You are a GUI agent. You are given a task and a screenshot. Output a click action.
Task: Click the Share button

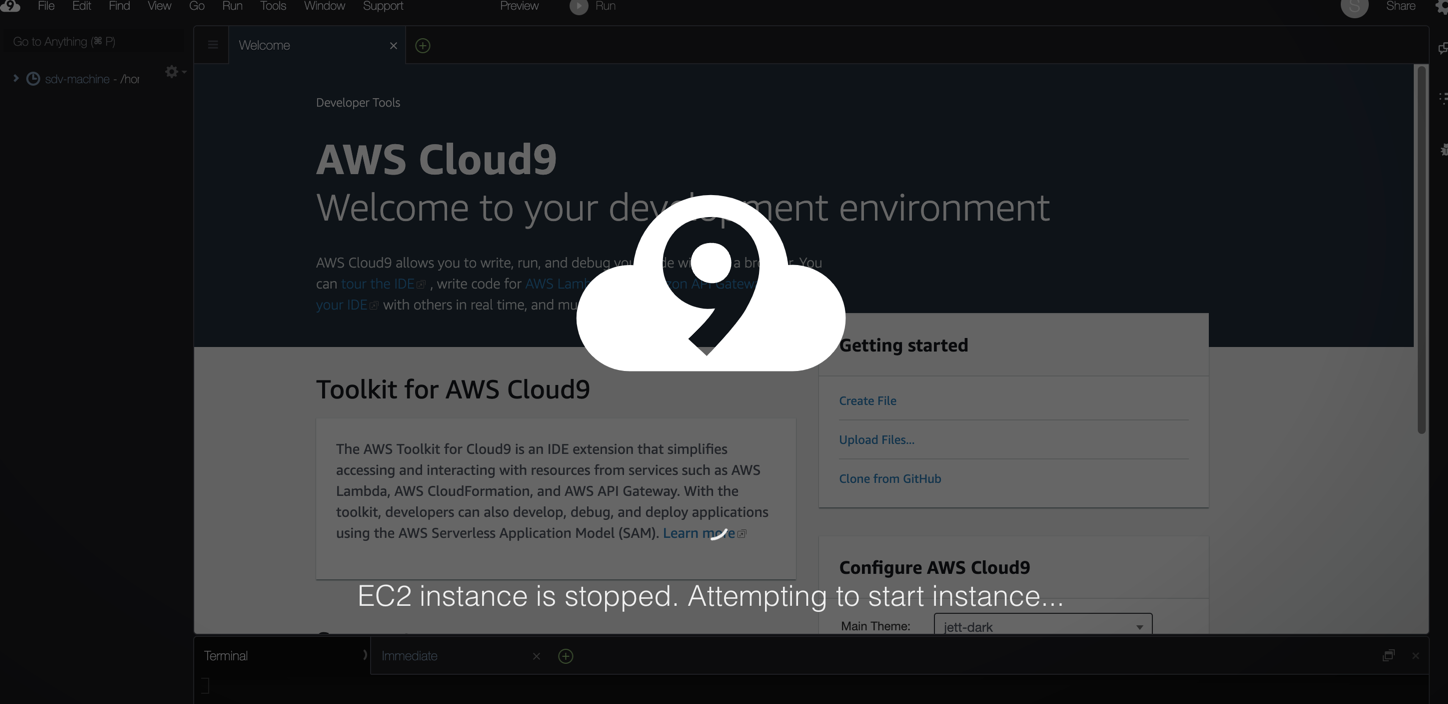(1400, 6)
